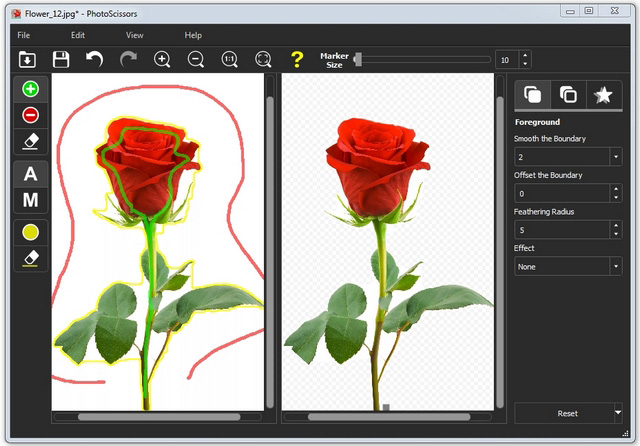The height and width of the screenshot is (446, 640).
Task: Click the Zoom Out magnifier icon
Action: (196, 60)
